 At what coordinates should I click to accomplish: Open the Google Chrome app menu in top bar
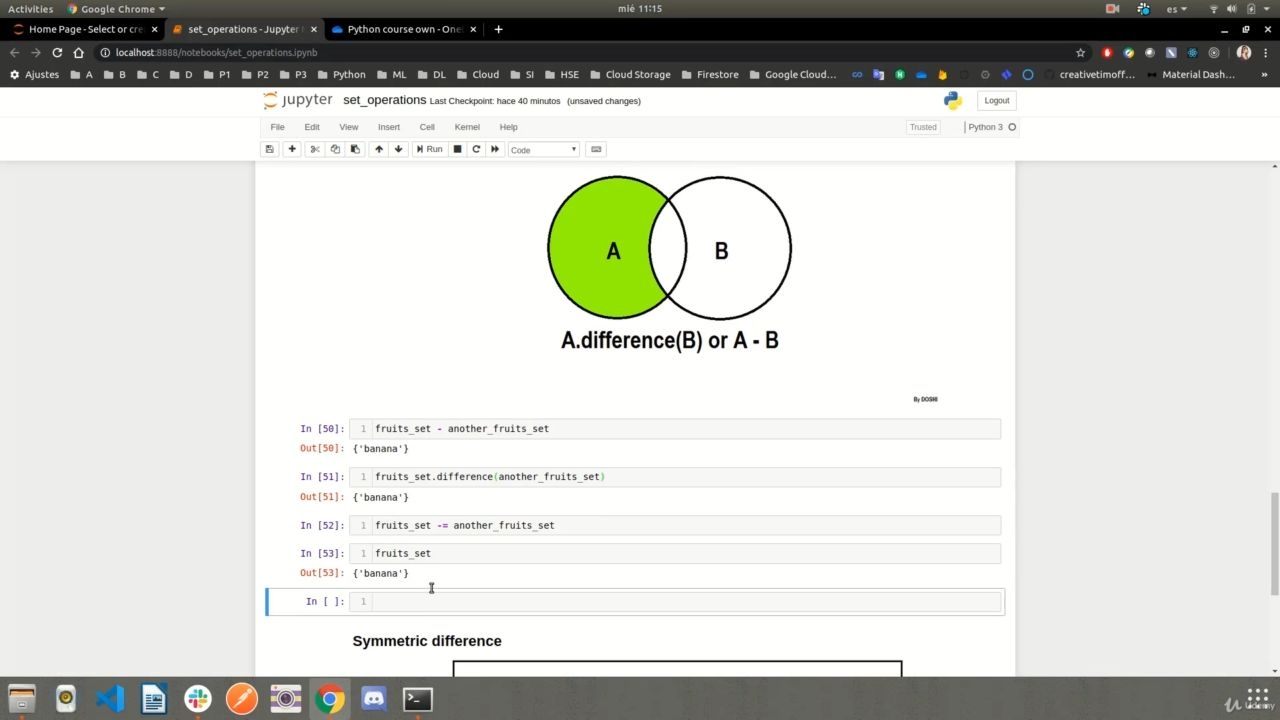click(116, 9)
